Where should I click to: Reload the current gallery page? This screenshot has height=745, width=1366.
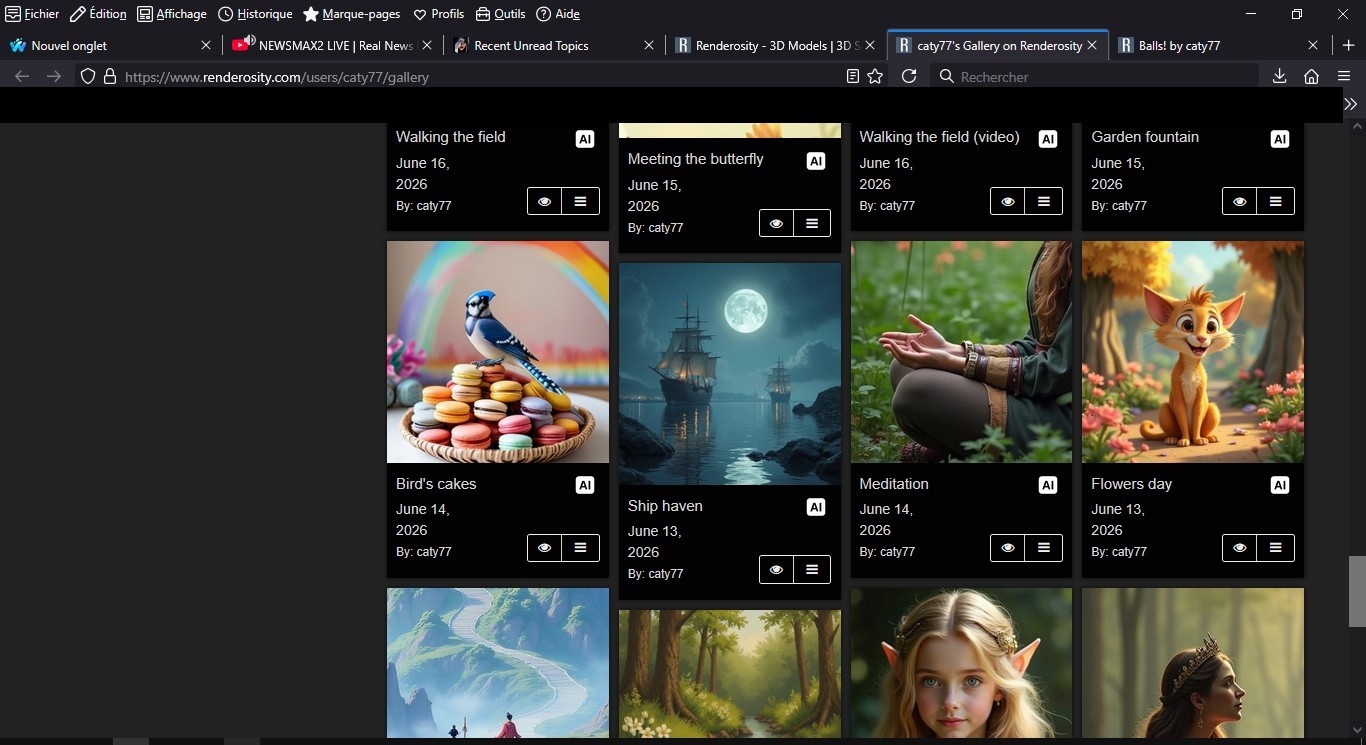click(909, 76)
